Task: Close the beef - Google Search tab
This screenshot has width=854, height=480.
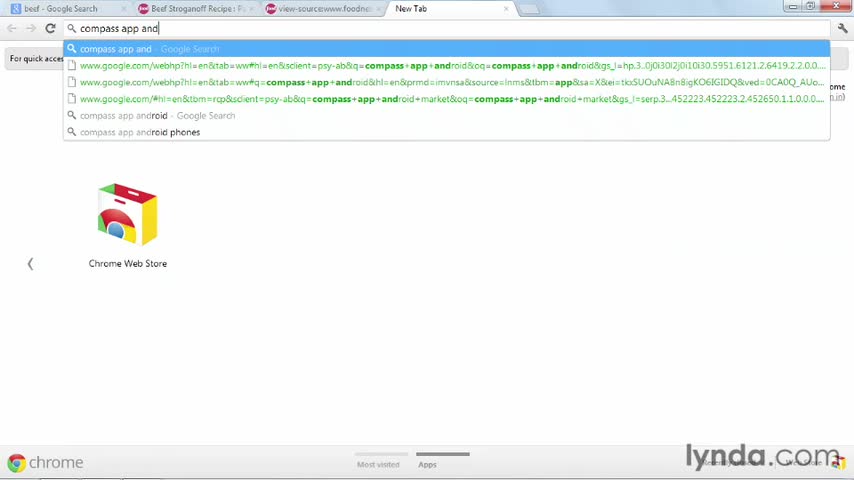Action: tap(124, 9)
